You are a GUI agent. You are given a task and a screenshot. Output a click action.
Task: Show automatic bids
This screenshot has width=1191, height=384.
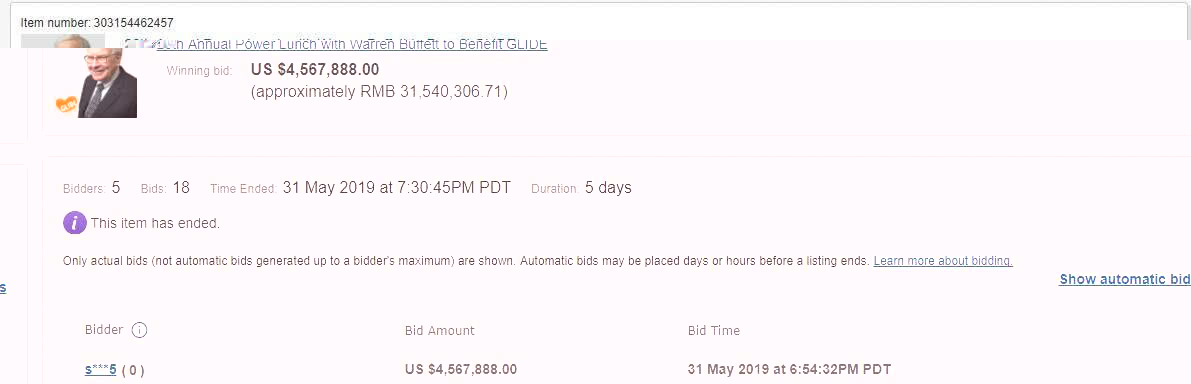[1125, 279]
